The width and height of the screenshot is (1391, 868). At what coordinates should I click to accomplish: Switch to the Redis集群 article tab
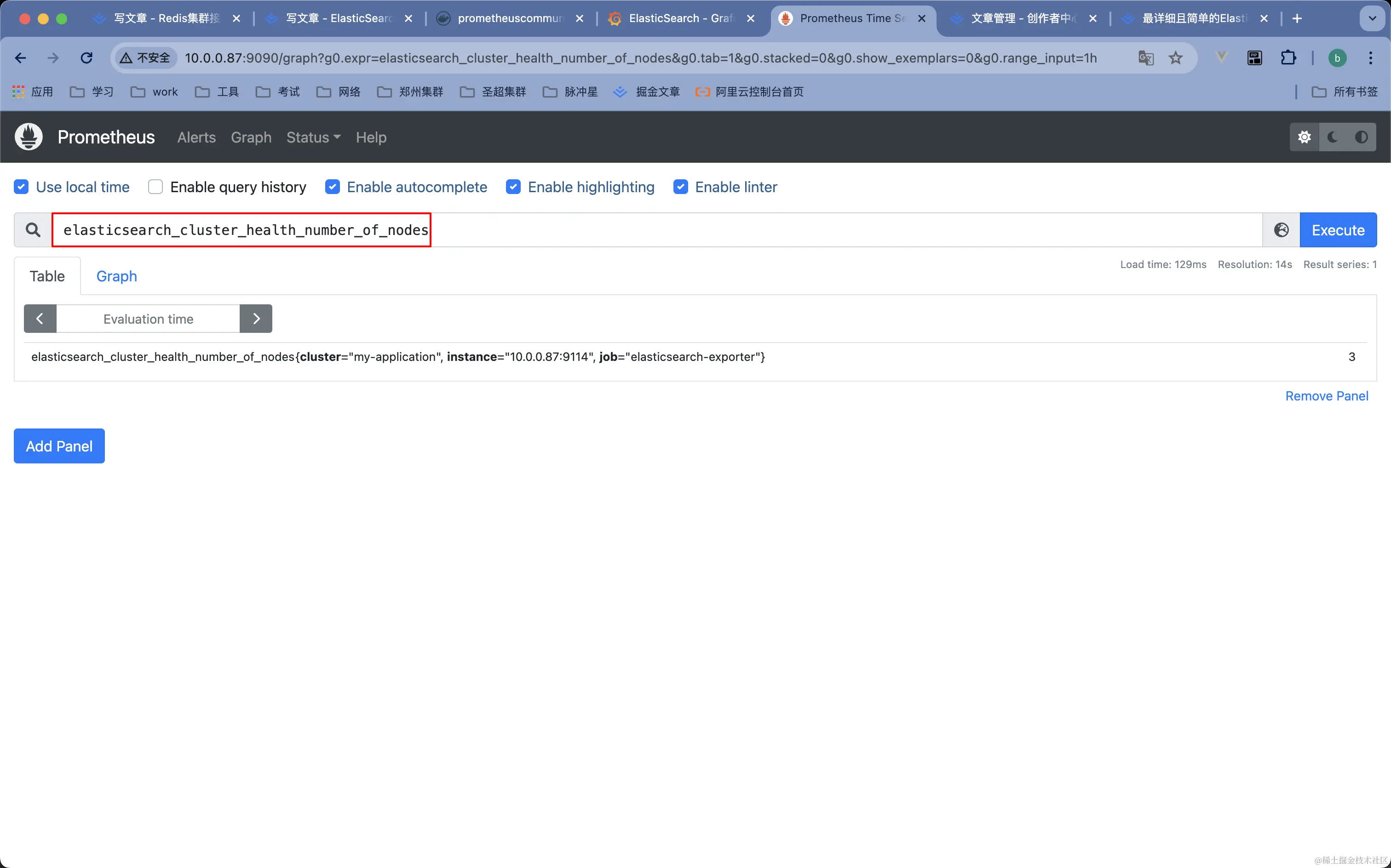(x=167, y=18)
